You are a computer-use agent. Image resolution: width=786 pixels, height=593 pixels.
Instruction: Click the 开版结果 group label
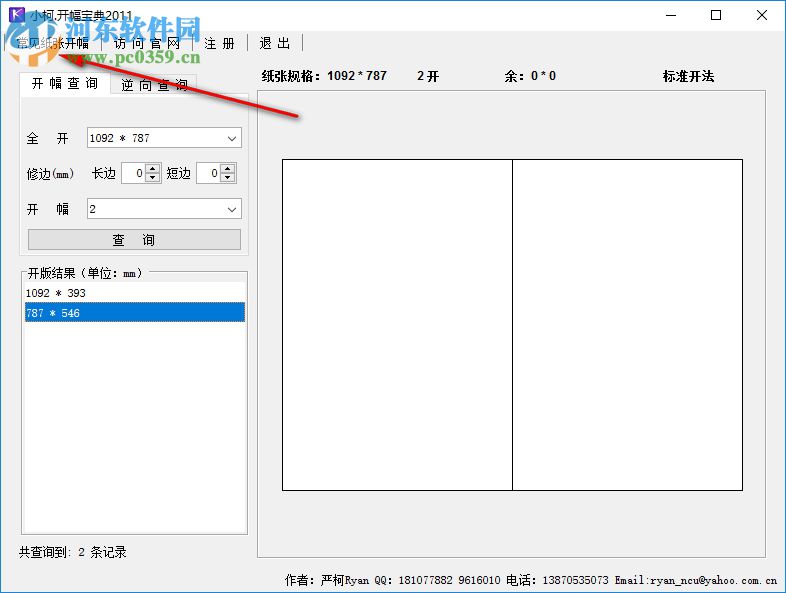(85, 273)
